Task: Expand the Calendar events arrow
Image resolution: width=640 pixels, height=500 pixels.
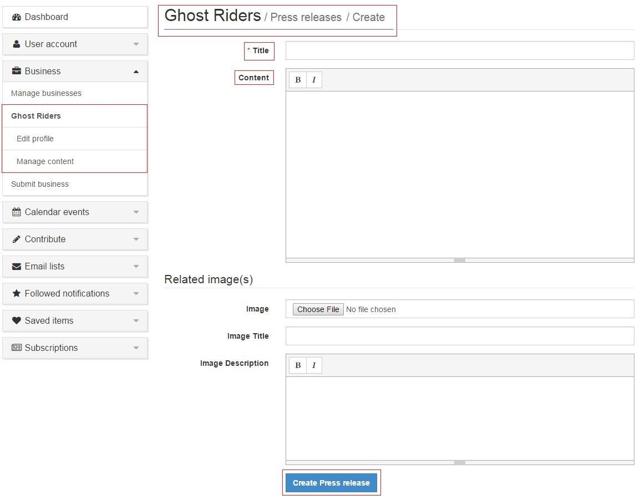Action: coord(136,212)
